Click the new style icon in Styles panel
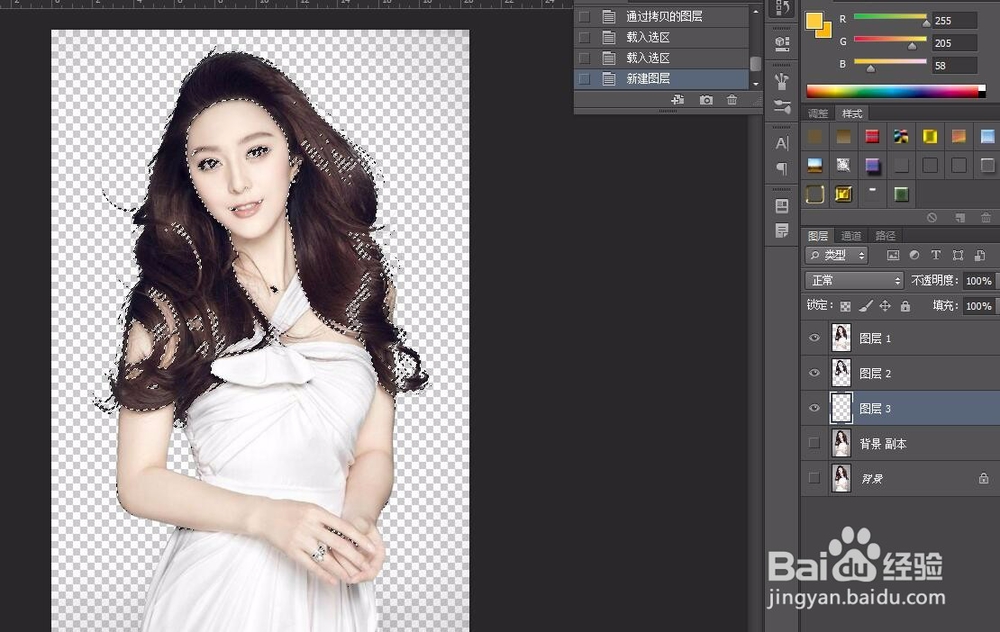1000x632 pixels. click(960, 217)
